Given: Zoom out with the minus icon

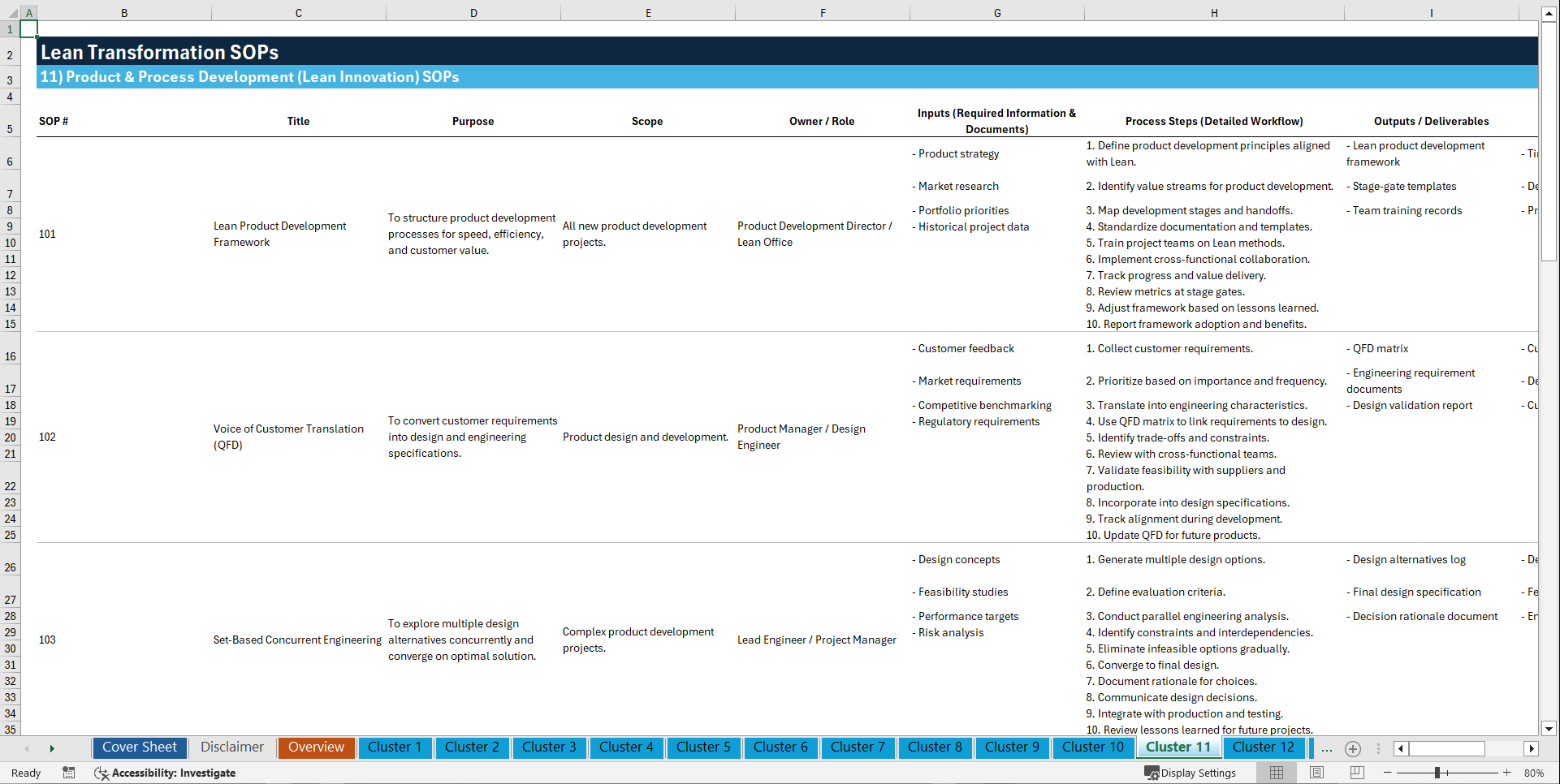Looking at the screenshot, I should coord(1388,773).
